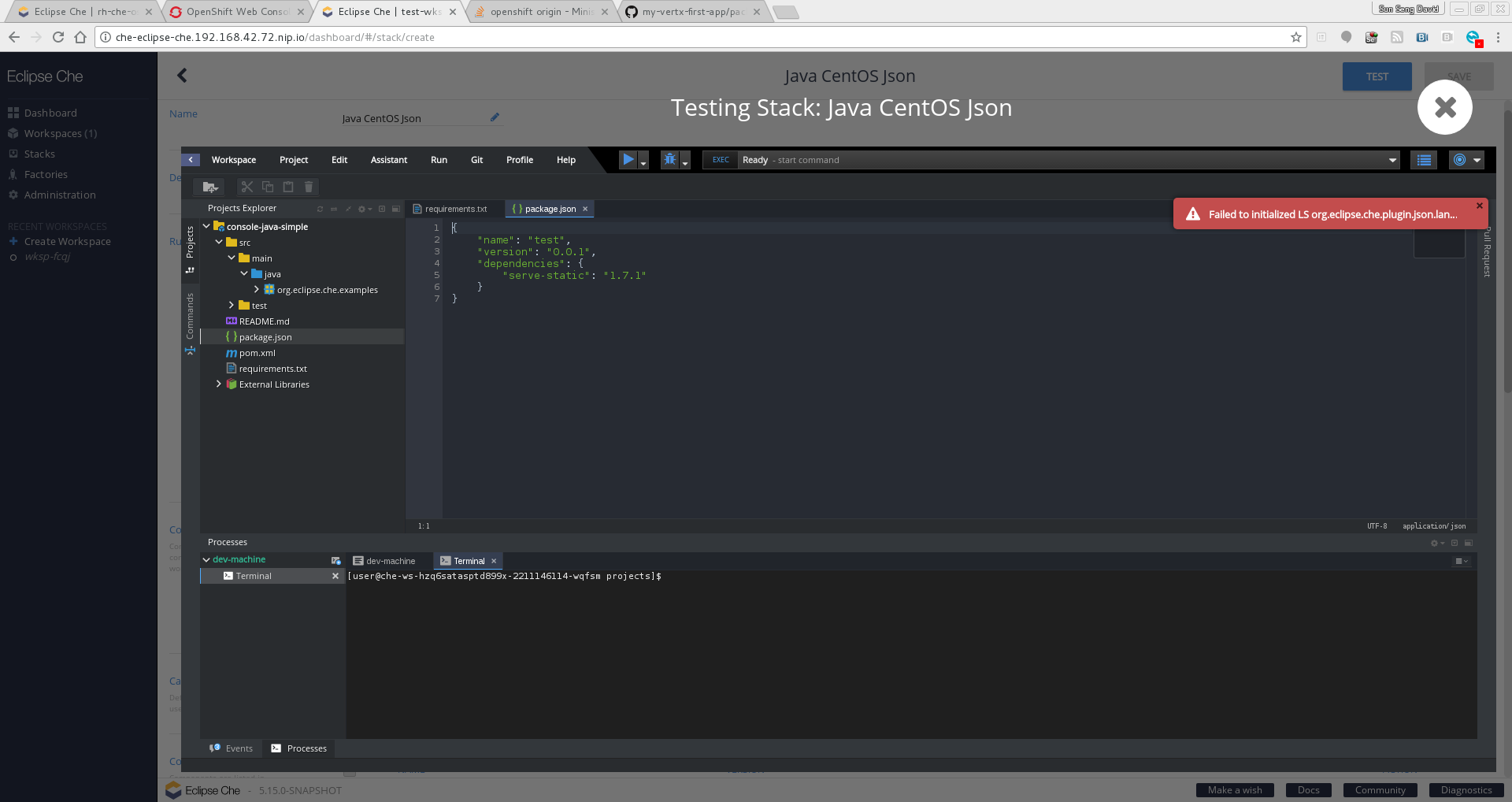Open Processes panel gear menu
Screen dimensions: 1512x802
(x=1437, y=543)
